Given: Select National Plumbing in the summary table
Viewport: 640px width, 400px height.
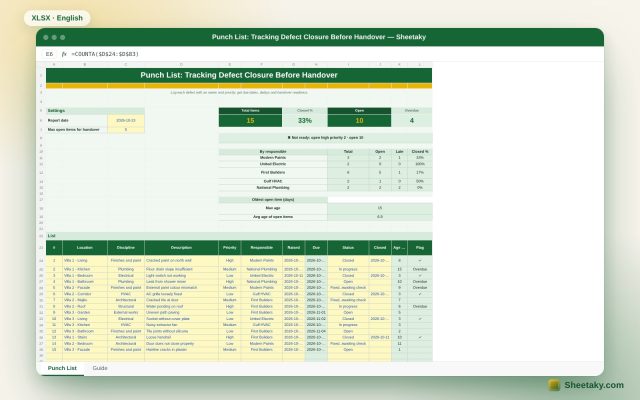Looking at the screenshot, I should click(x=273, y=187).
